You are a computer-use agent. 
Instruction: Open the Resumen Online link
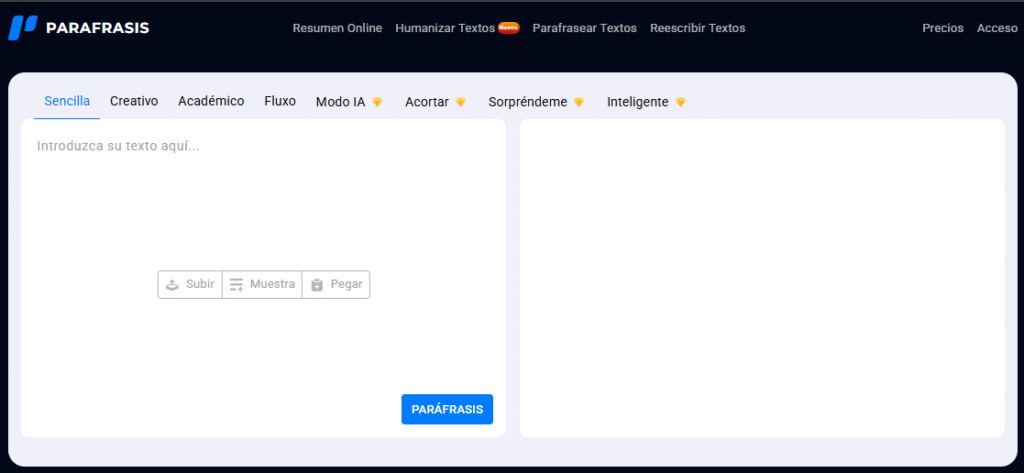(x=337, y=28)
